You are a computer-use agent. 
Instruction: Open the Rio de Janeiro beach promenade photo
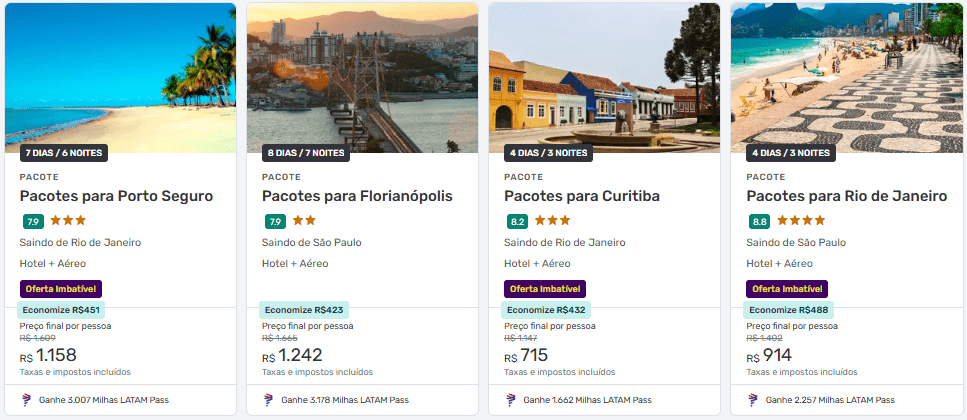847,78
